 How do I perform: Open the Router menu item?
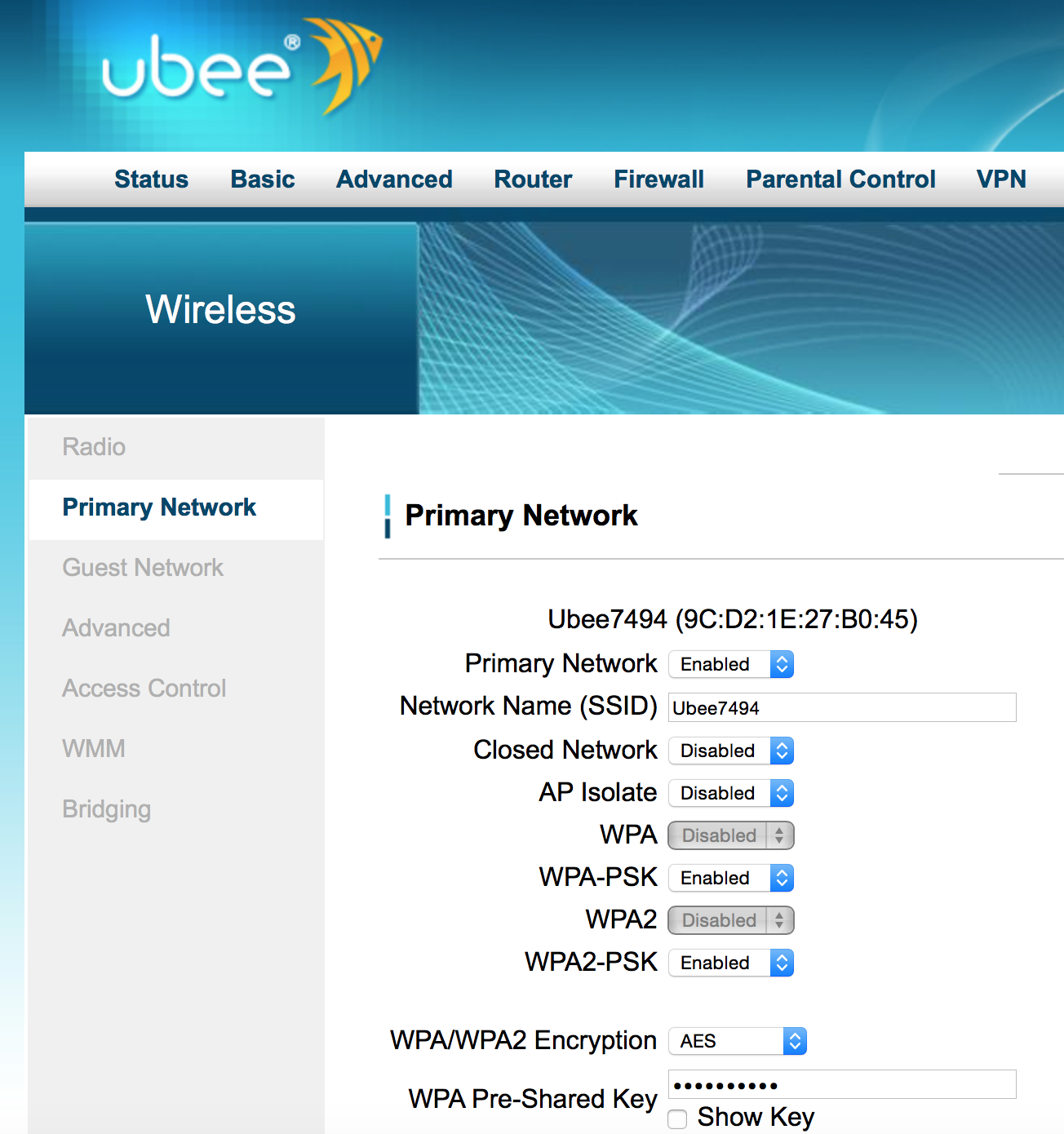[x=533, y=179]
